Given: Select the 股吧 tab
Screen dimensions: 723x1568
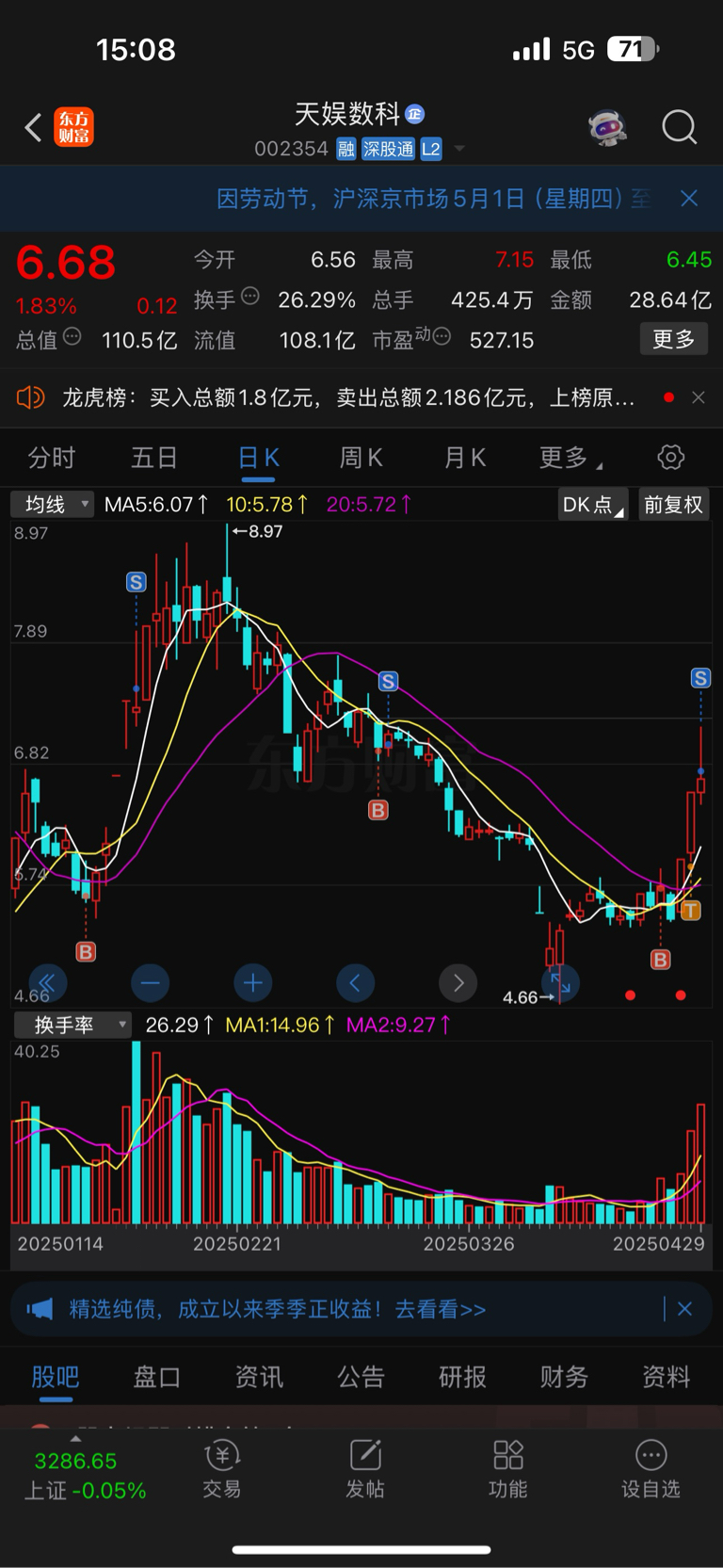Looking at the screenshot, I should pos(56,1377).
